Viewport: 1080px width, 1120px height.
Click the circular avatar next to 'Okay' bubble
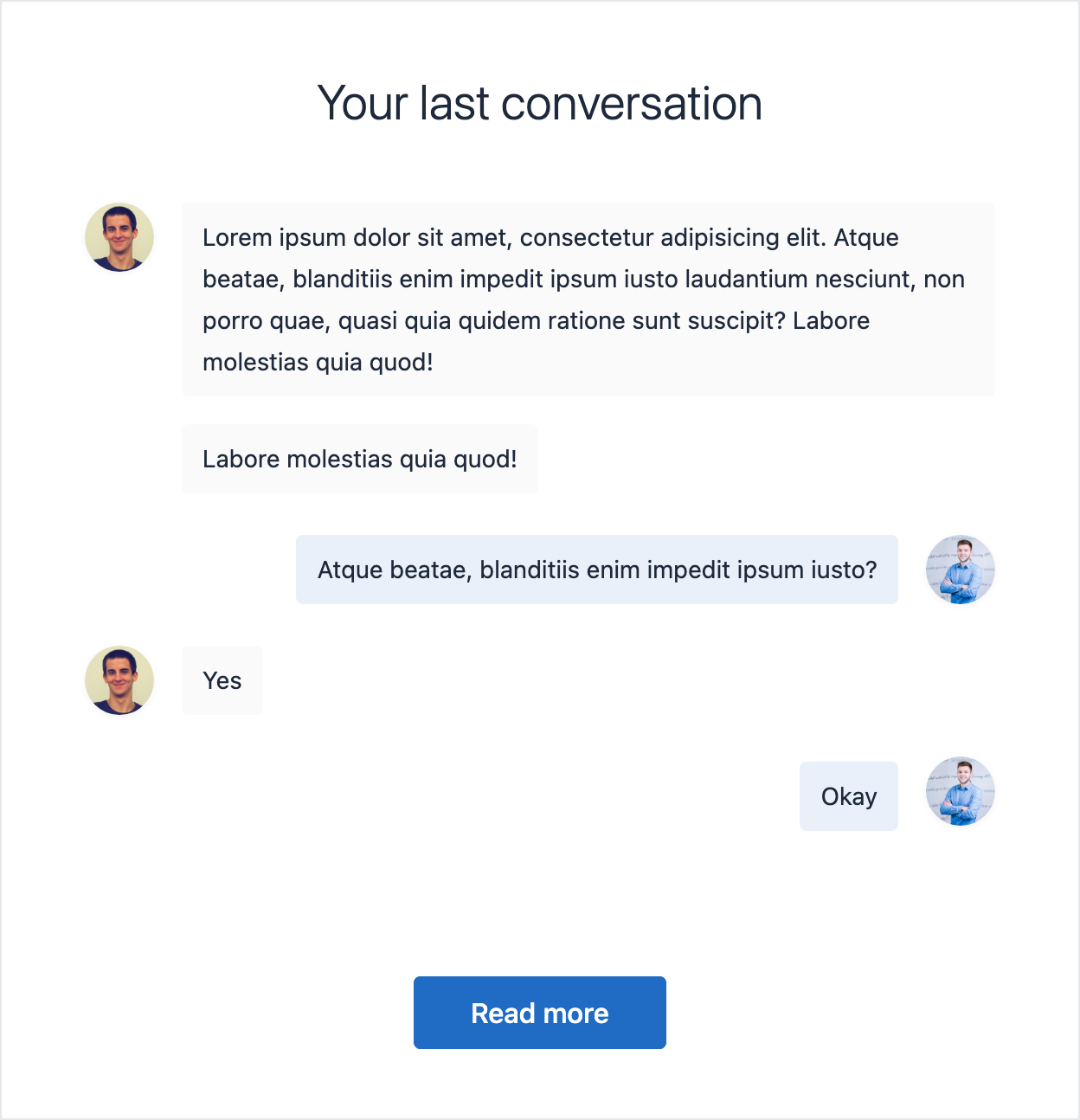961,792
